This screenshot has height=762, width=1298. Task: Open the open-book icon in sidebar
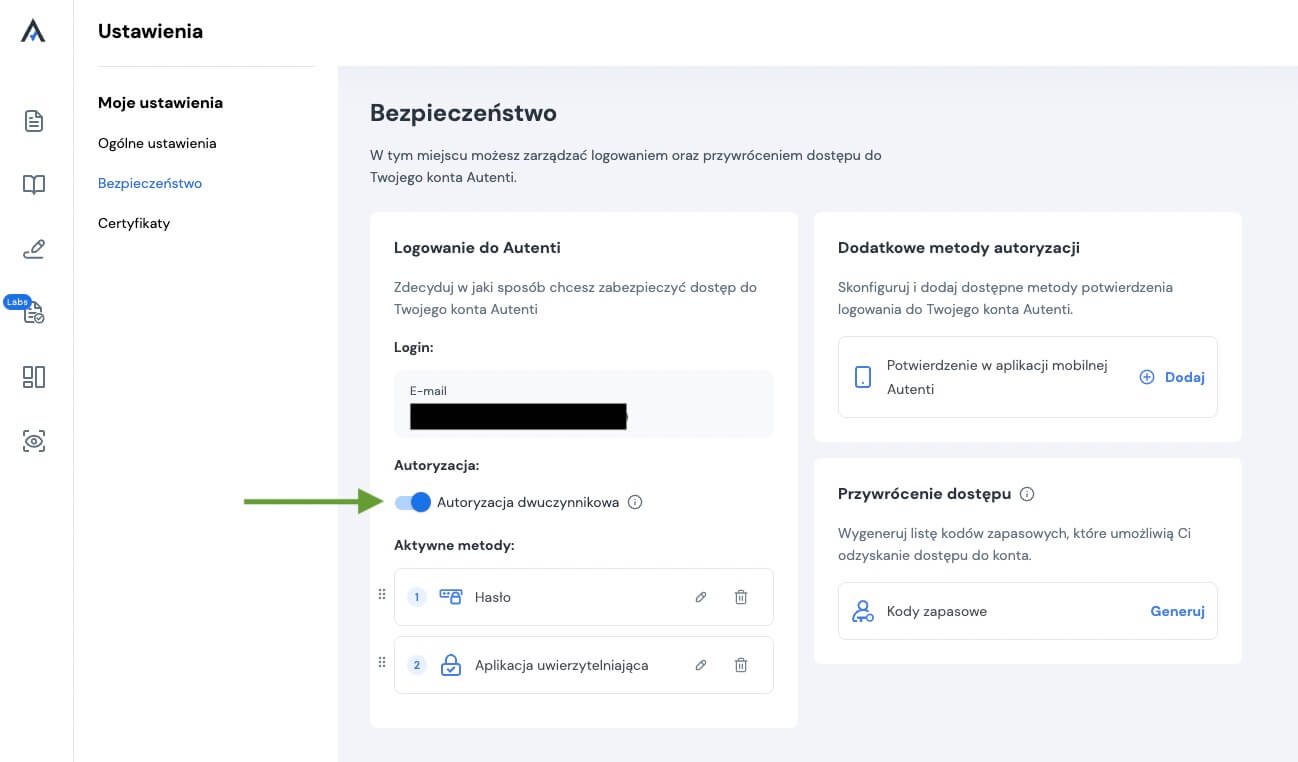[x=34, y=185]
